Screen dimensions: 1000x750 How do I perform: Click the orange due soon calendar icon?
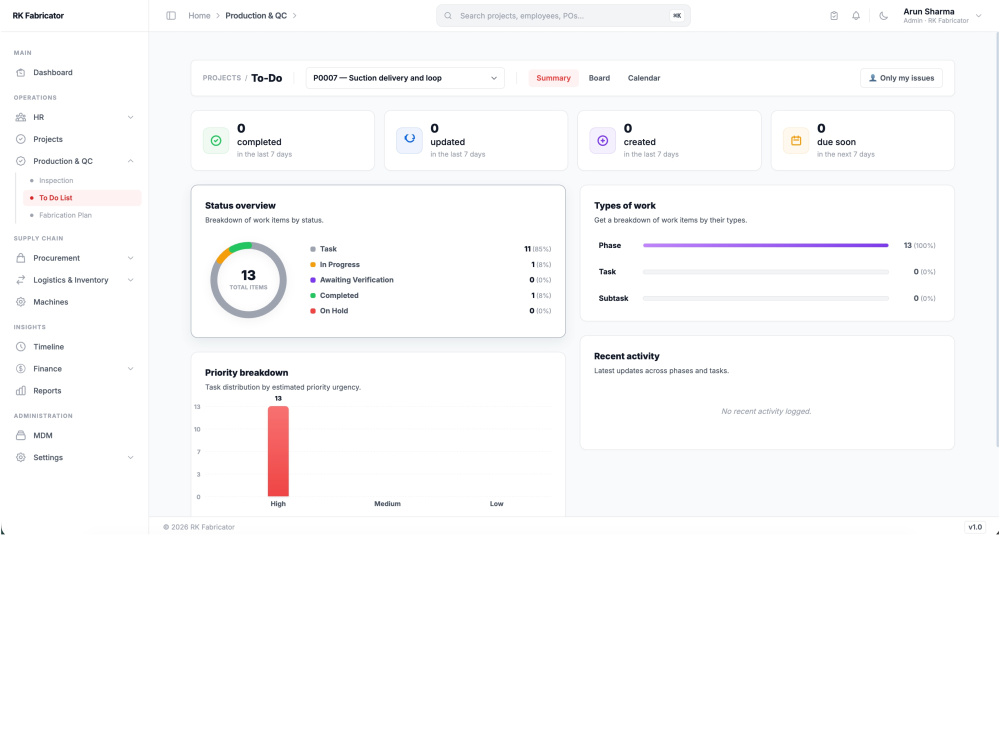point(796,141)
